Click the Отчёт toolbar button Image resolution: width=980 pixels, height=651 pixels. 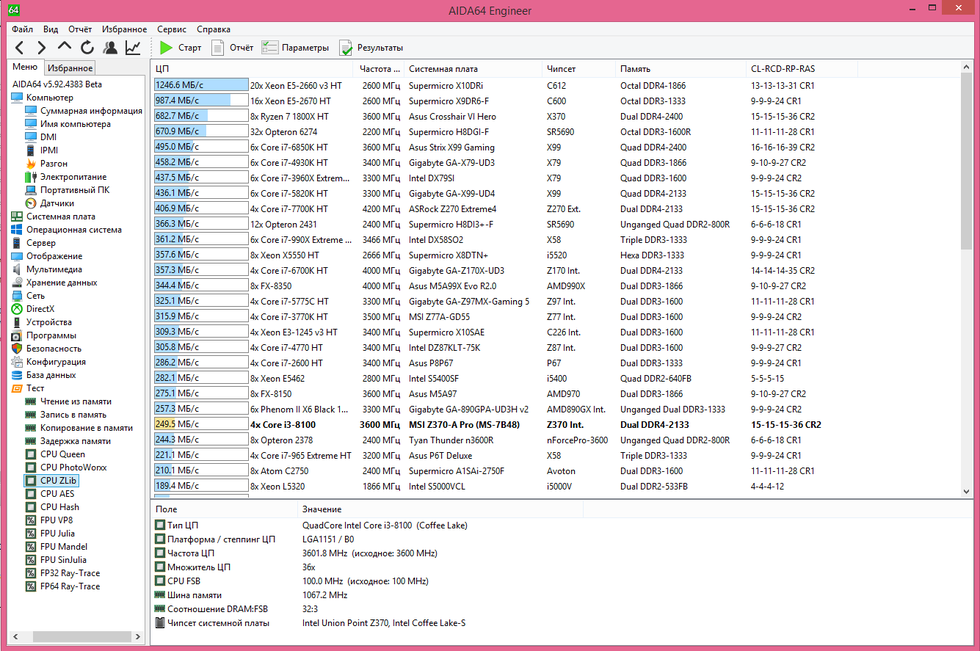pos(232,48)
